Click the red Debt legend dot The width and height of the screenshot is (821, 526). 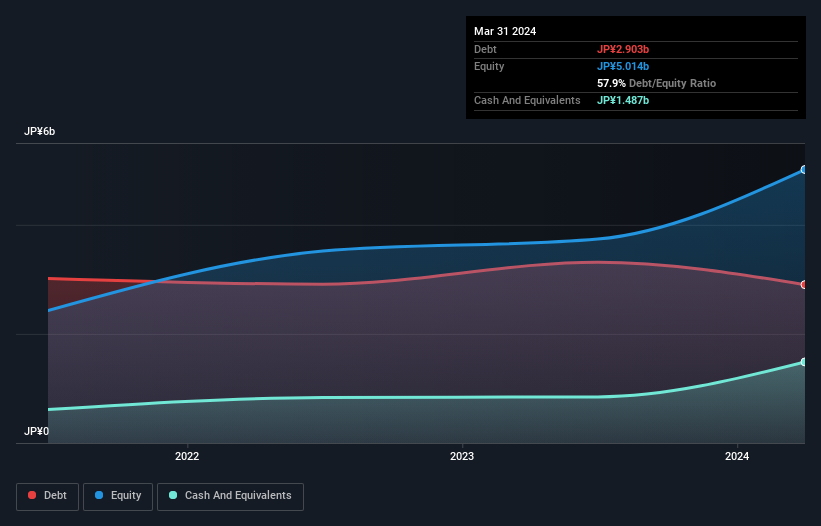pos(32,495)
